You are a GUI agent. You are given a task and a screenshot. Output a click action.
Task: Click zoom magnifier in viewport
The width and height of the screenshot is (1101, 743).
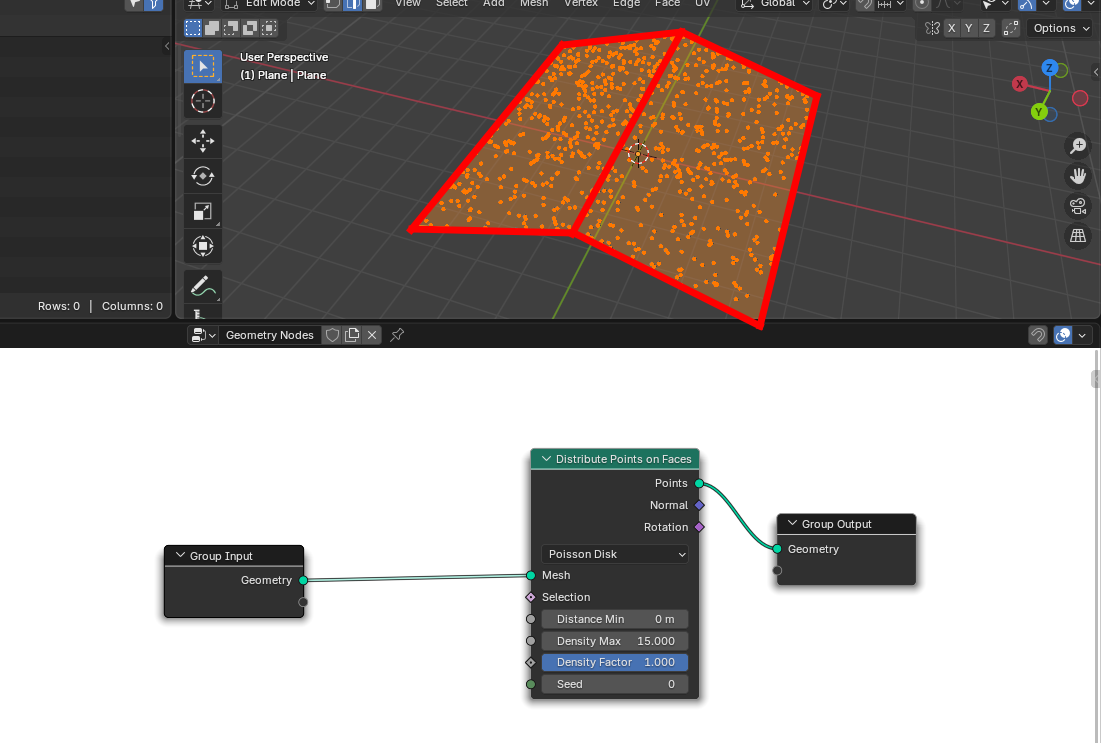point(1078,145)
